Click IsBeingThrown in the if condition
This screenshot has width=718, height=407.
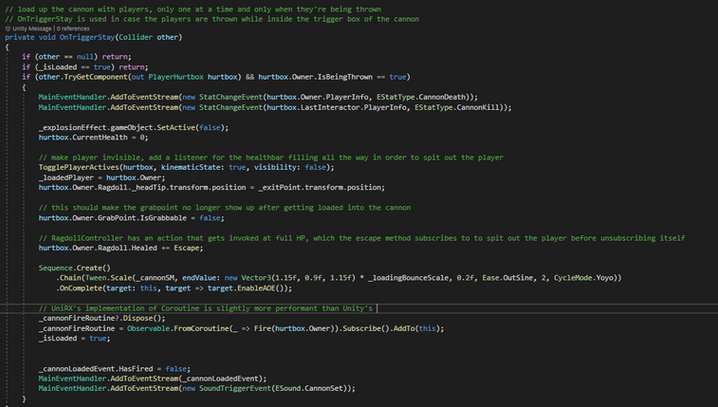(345, 77)
